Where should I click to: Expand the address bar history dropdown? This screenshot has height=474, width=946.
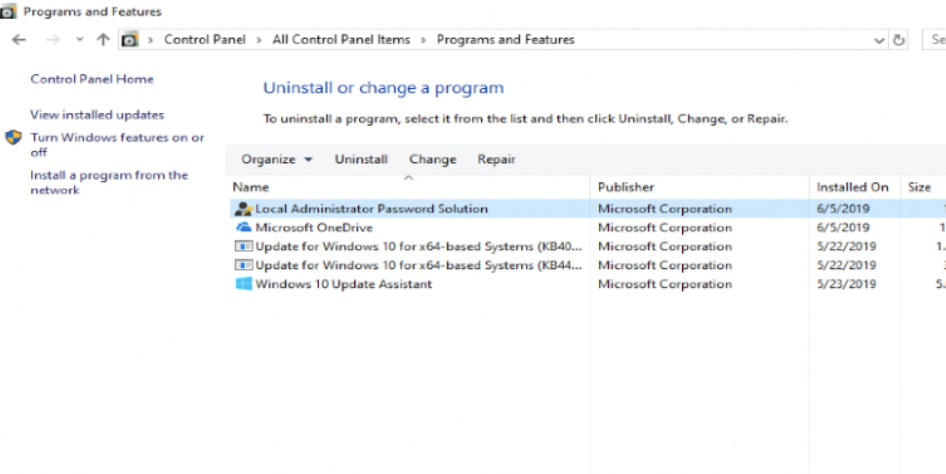point(879,40)
